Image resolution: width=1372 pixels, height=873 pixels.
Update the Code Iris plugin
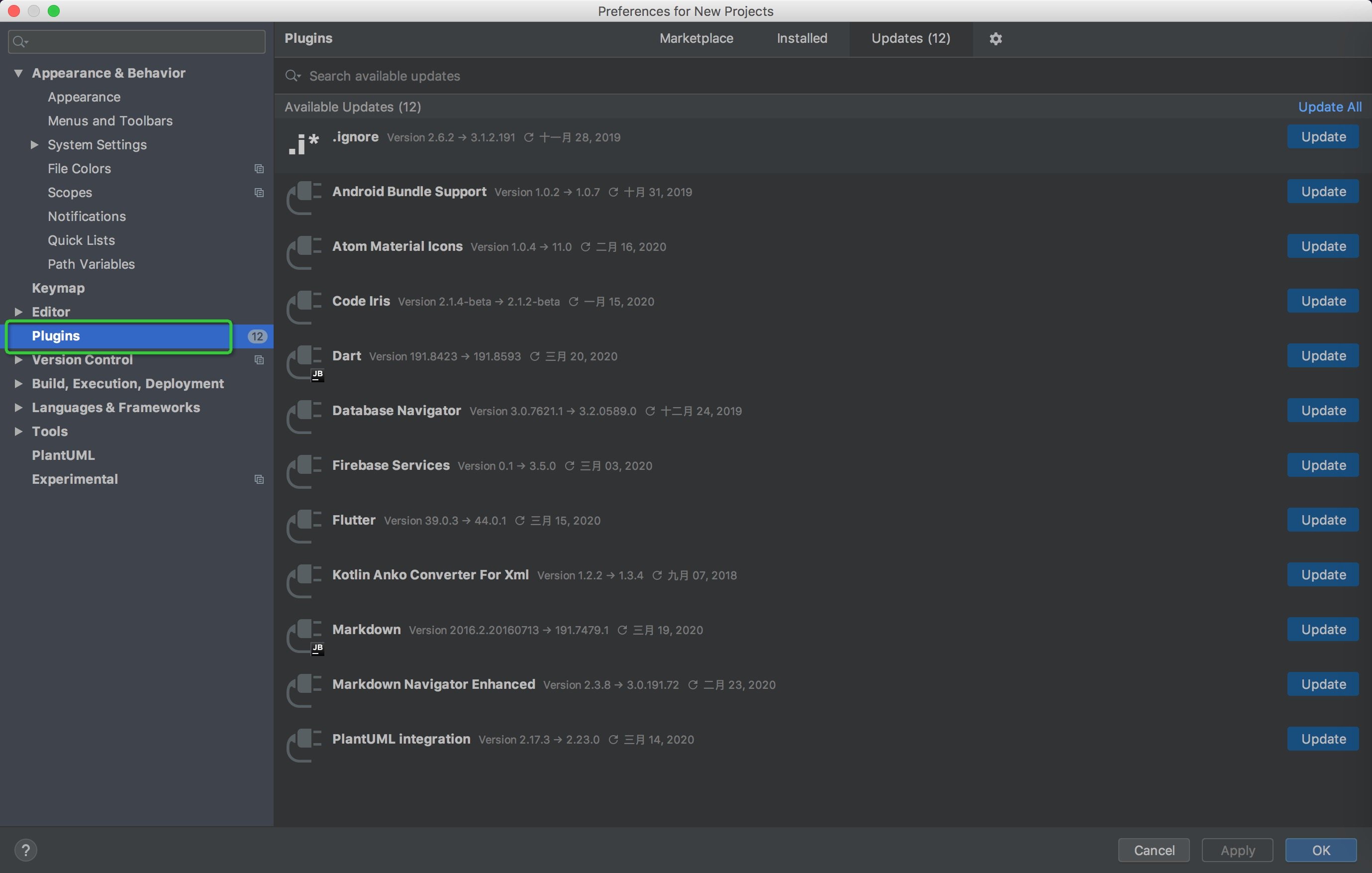click(1323, 301)
